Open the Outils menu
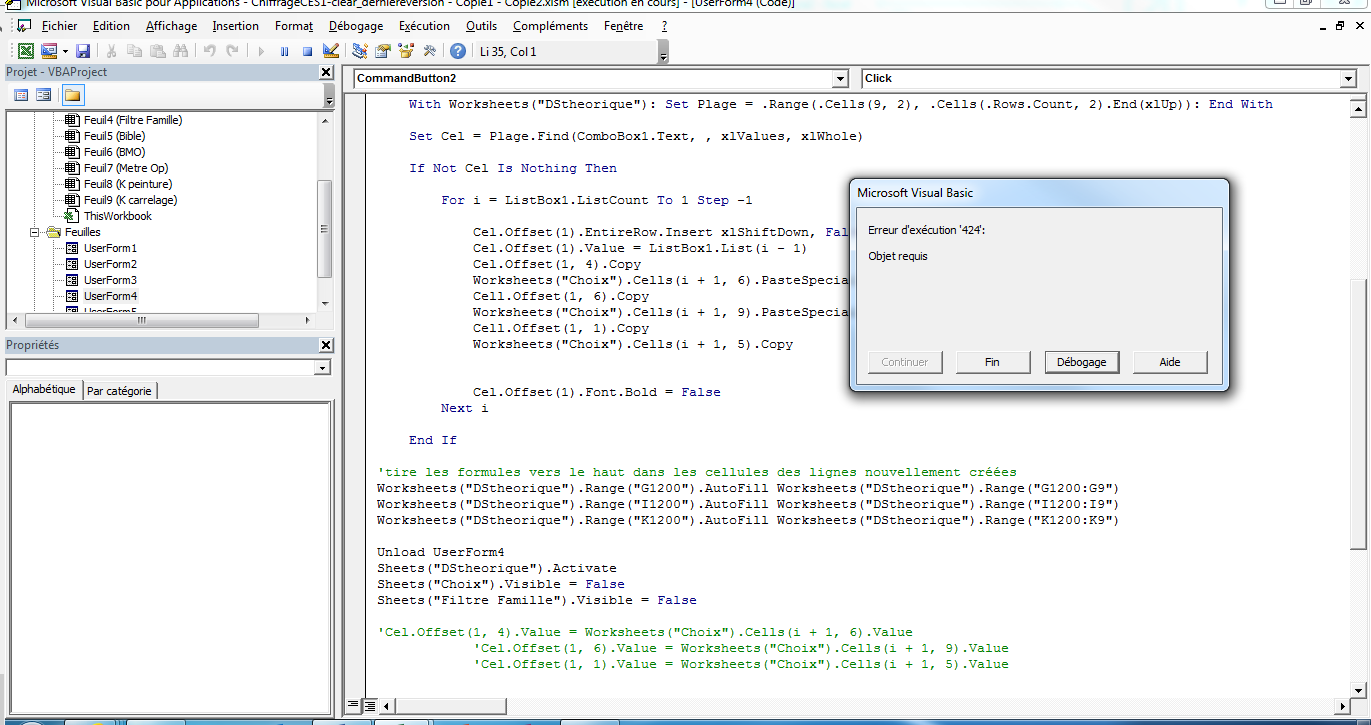 (x=481, y=26)
